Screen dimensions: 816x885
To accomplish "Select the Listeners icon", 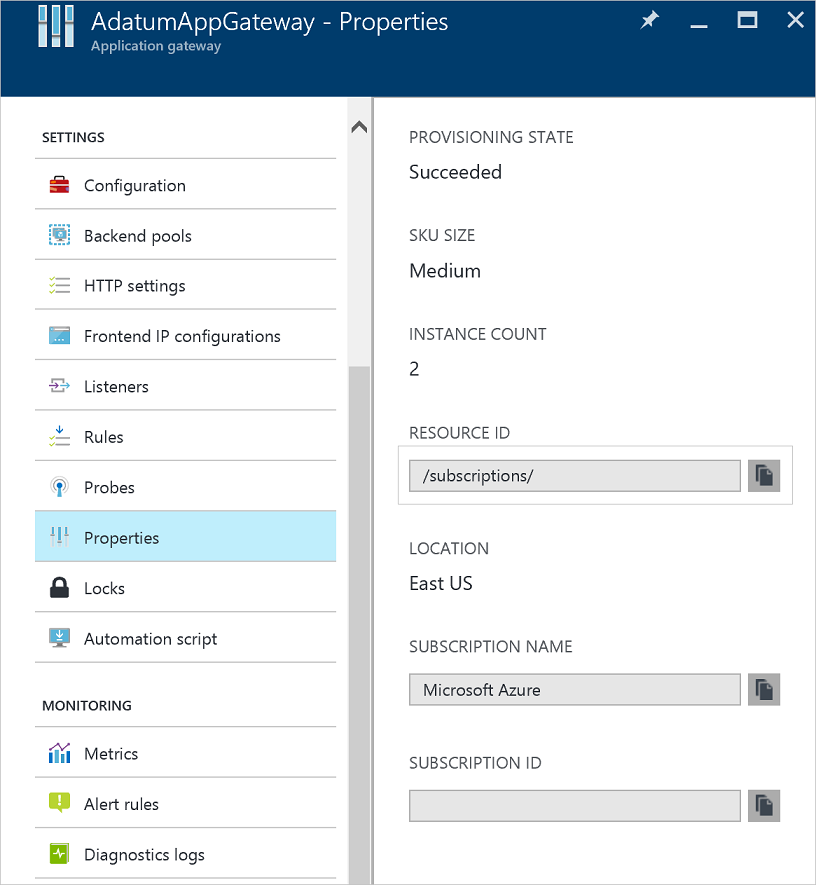I will pos(60,386).
